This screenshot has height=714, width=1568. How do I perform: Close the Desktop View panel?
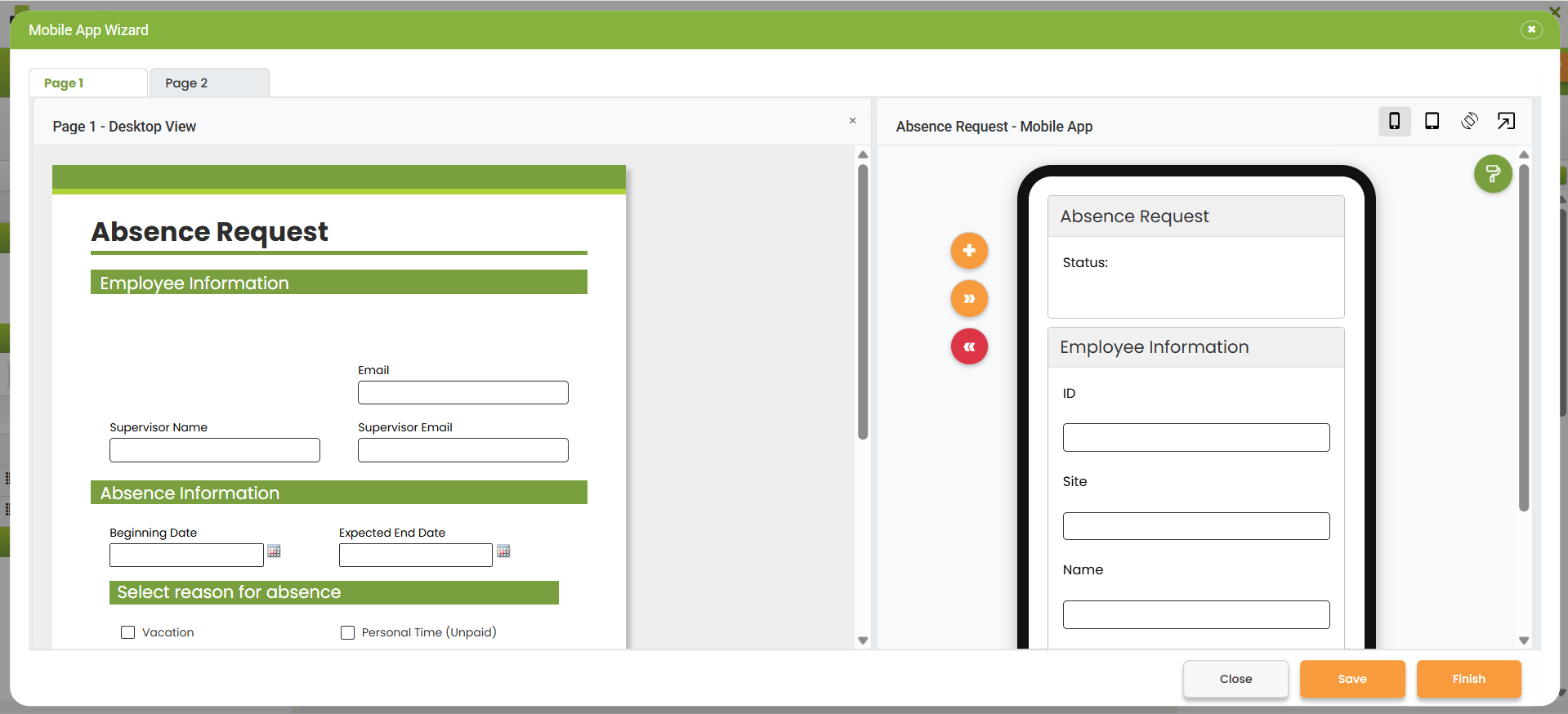[852, 121]
